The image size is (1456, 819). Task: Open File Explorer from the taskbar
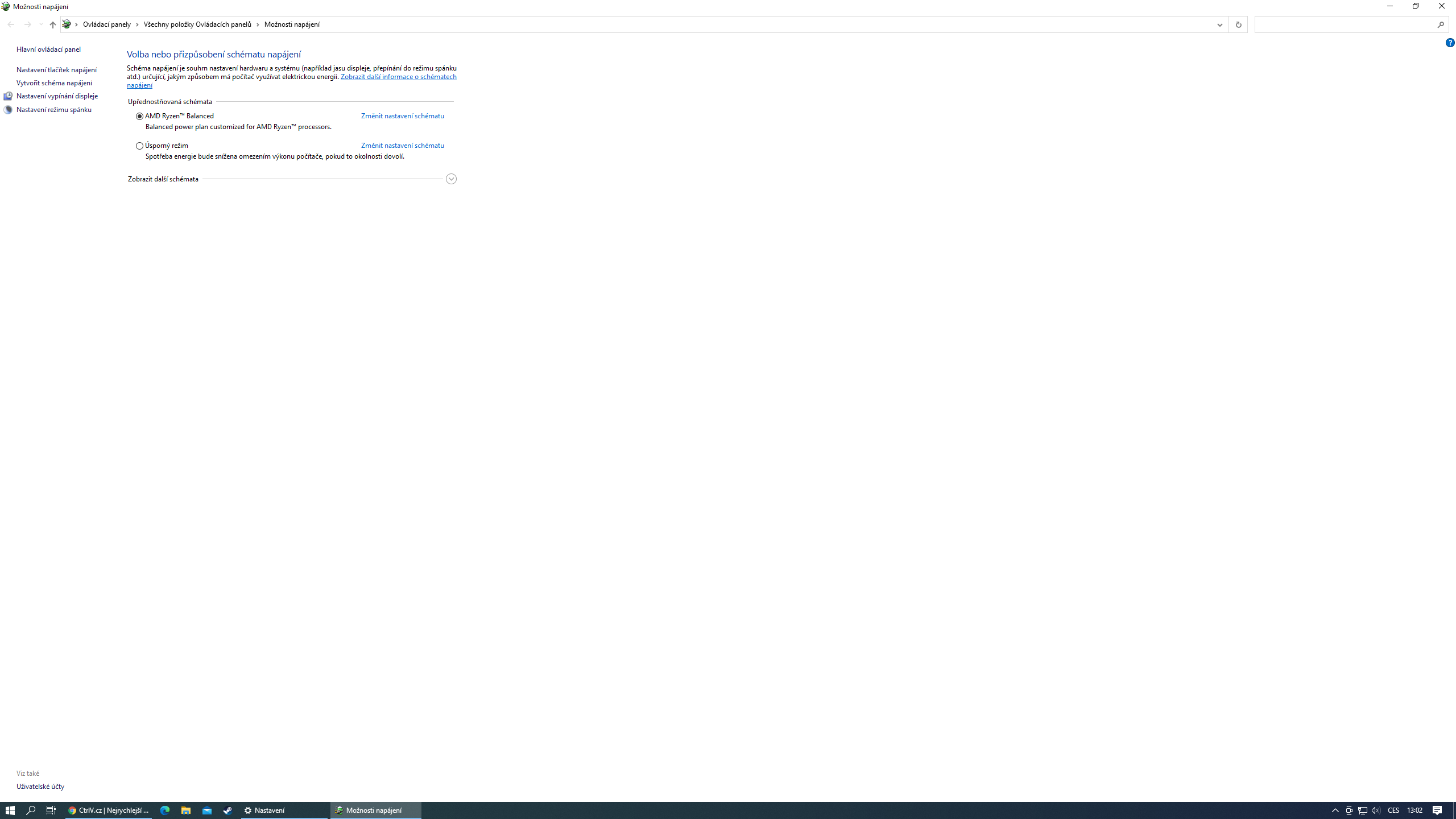pos(186,810)
